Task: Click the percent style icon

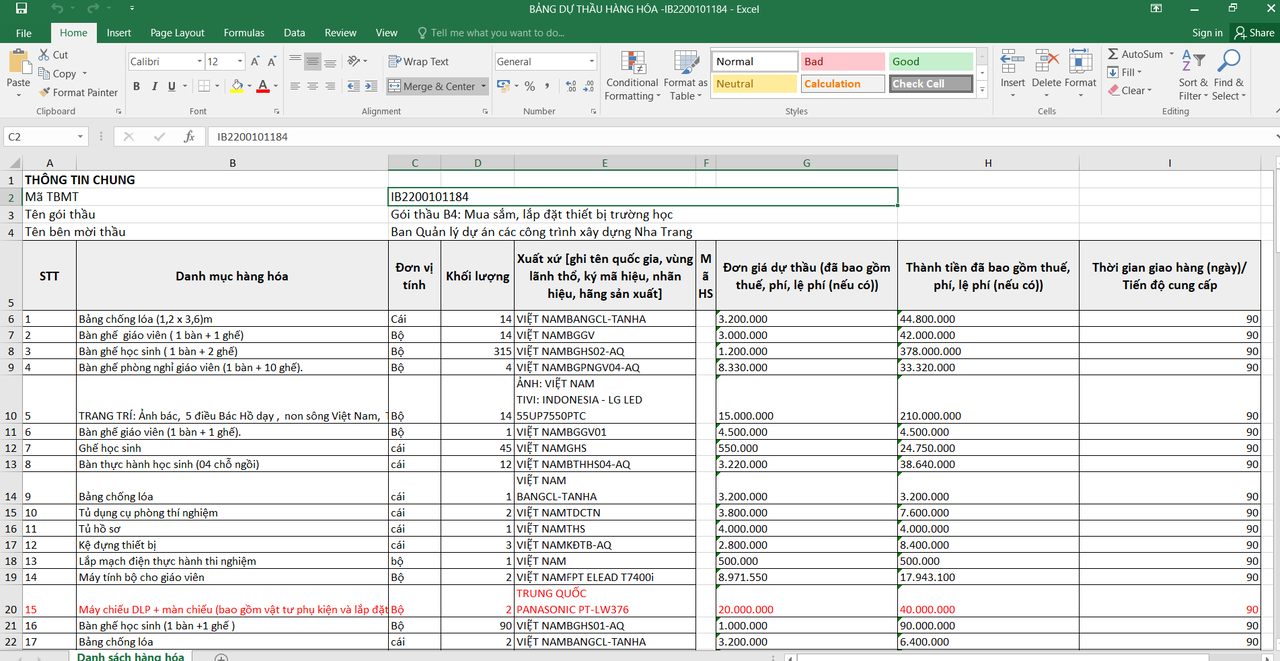Action: pos(530,86)
